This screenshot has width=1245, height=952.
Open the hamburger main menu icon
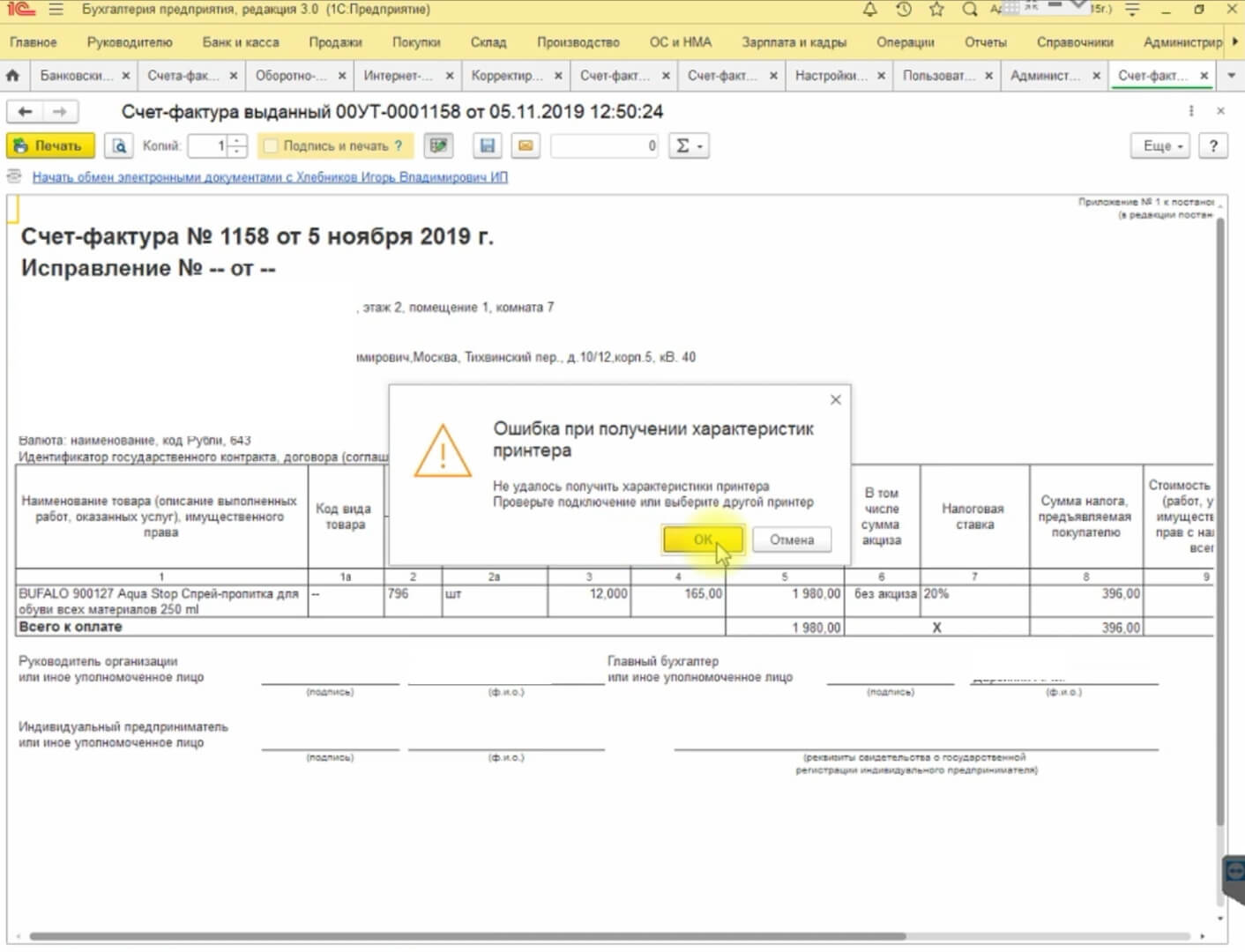click(56, 10)
